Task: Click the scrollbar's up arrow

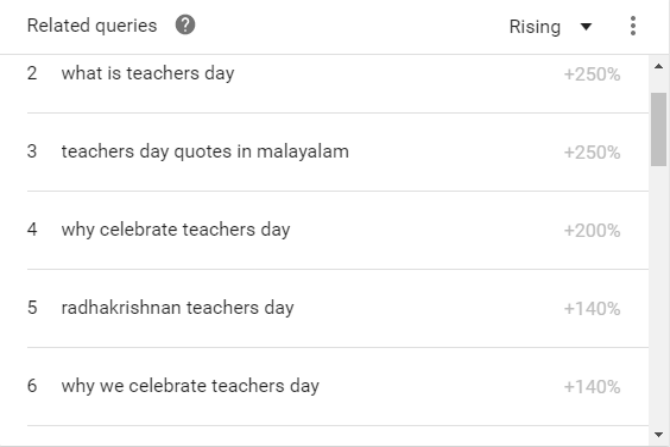Action: (x=658, y=66)
